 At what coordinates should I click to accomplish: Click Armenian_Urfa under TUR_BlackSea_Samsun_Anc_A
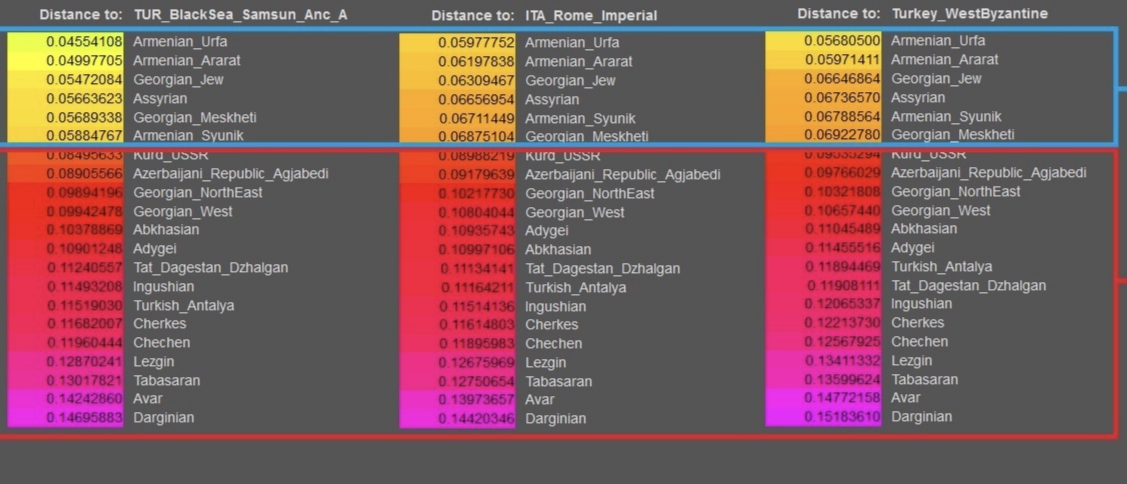click(x=180, y=42)
